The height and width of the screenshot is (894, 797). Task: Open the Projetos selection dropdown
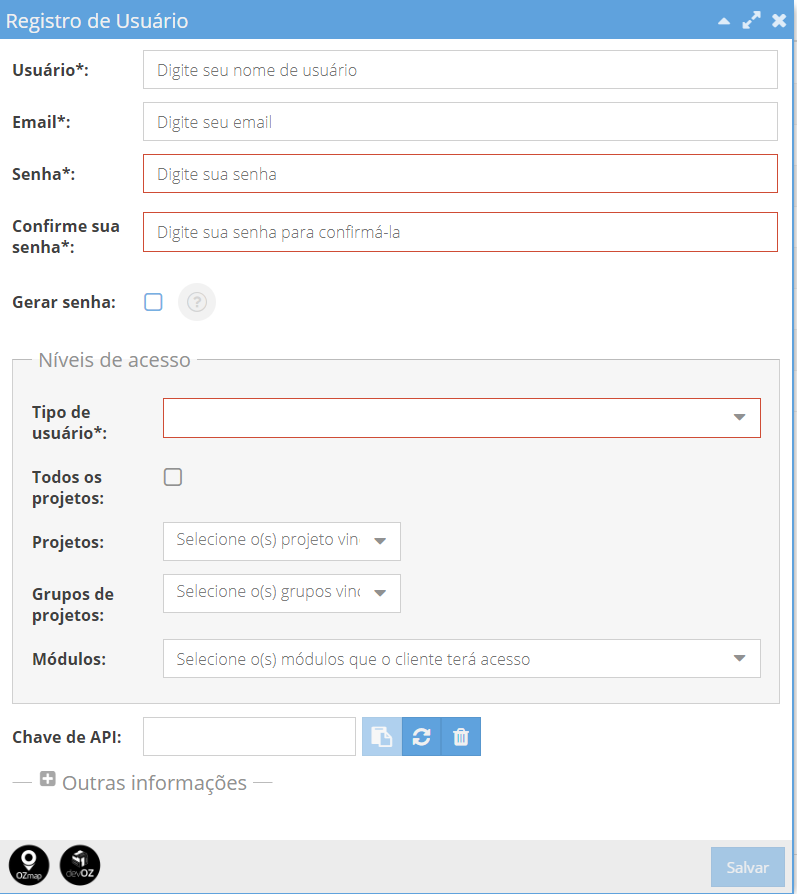coord(282,541)
